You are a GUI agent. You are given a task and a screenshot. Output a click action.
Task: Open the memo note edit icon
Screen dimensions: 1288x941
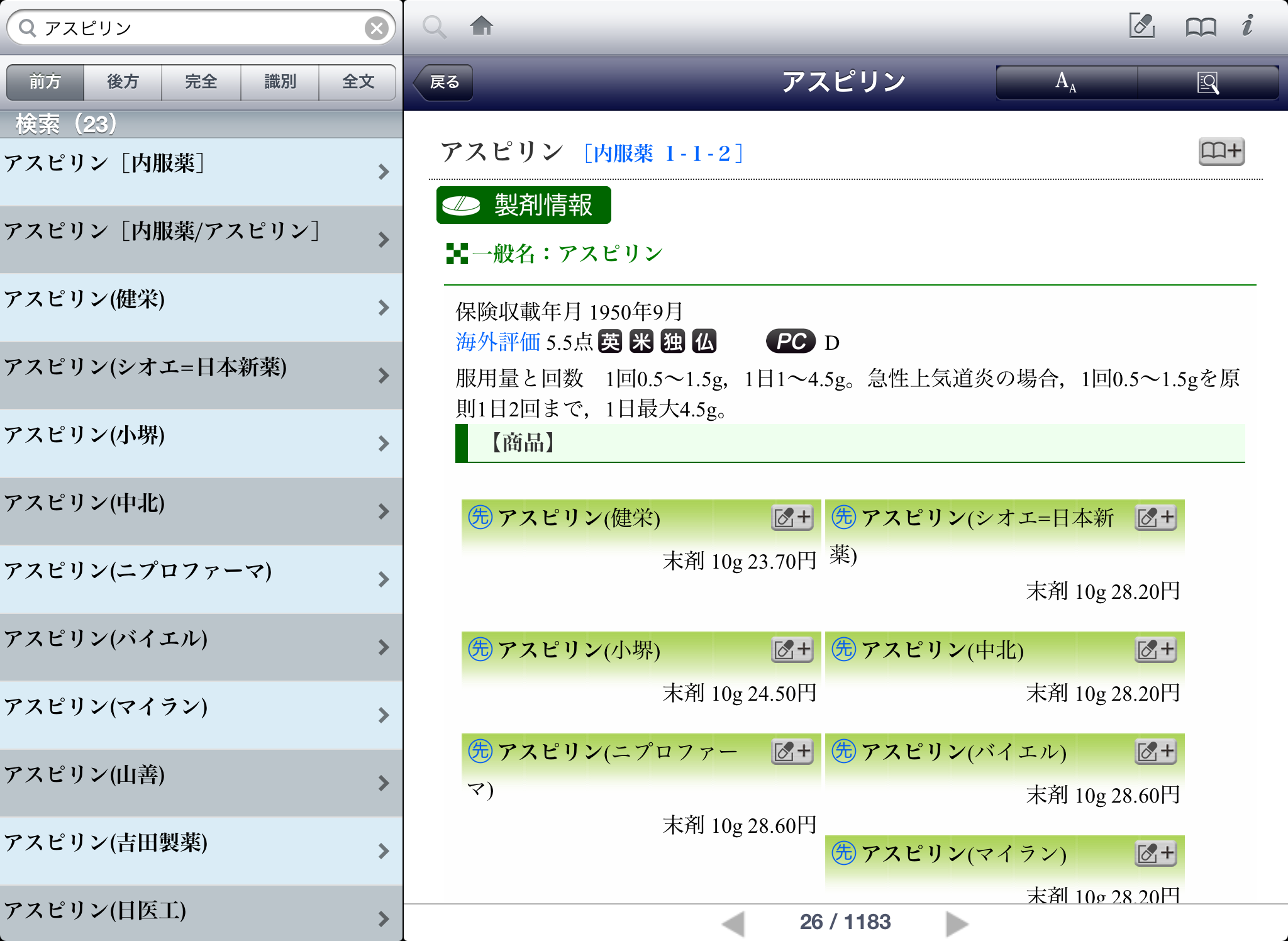[x=1141, y=26]
